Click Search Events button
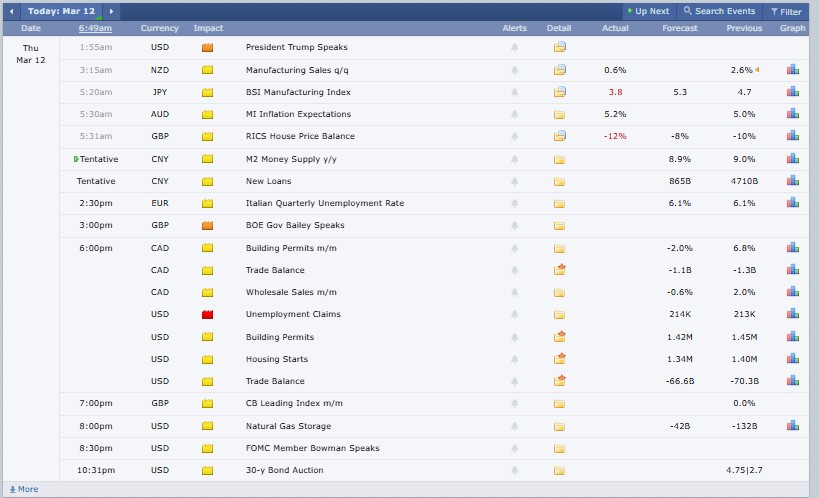Viewport: 819px width, 498px height. pos(719,11)
